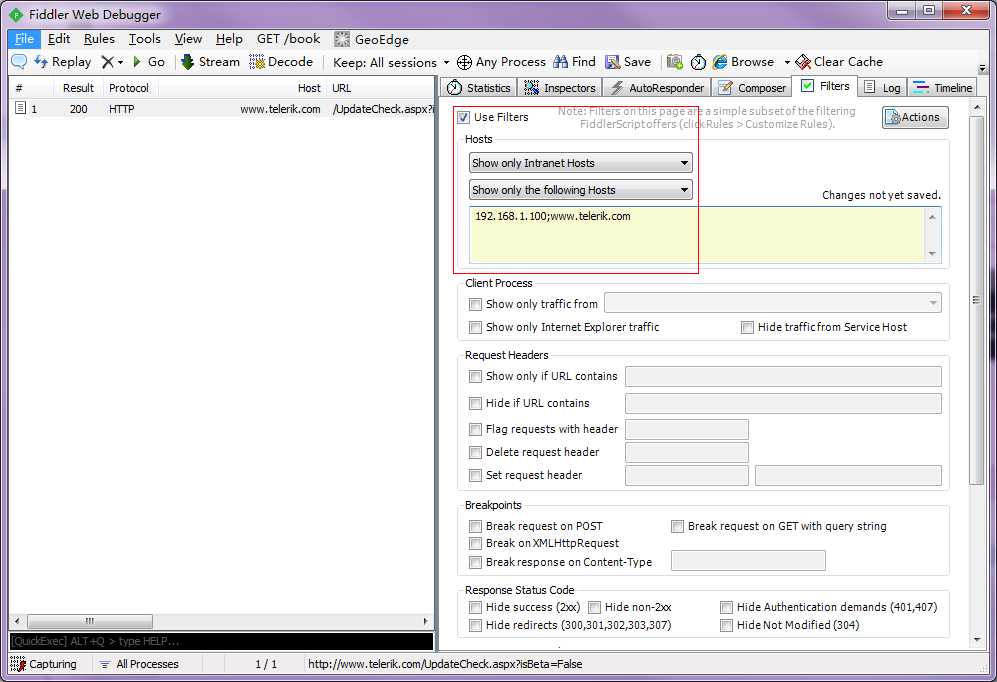Toggle Stream mode in toolbar
Image resolution: width=997 pixels, height=682 pixels.
[x=210, y=62]
